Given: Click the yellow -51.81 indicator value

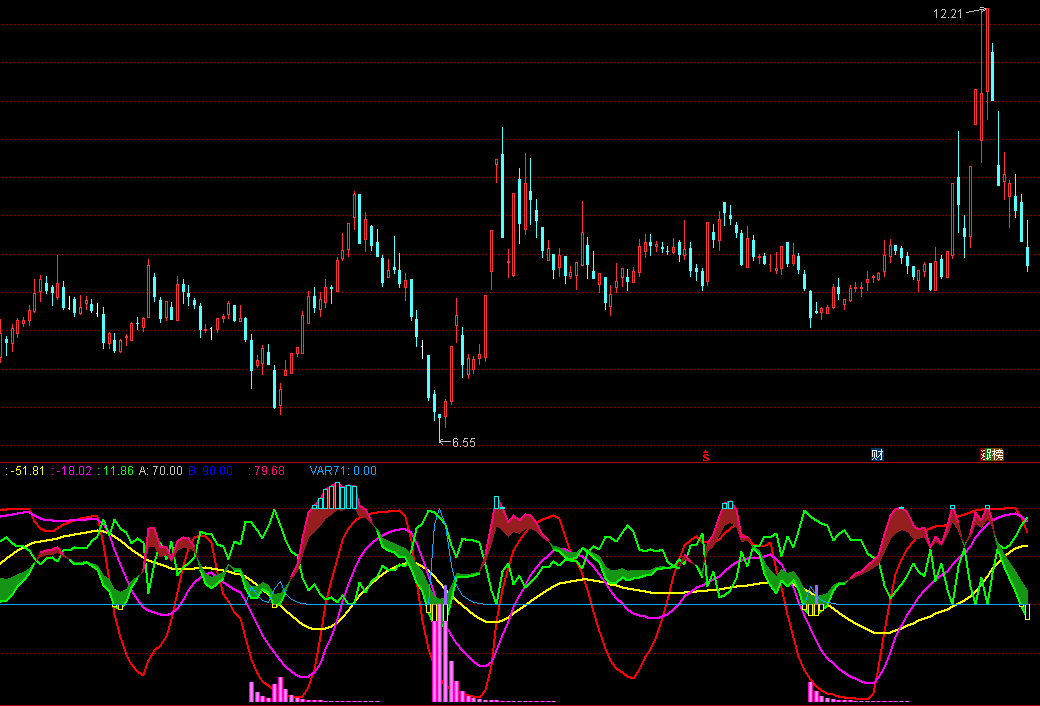Looking at the screenshot, I should 25,470.
